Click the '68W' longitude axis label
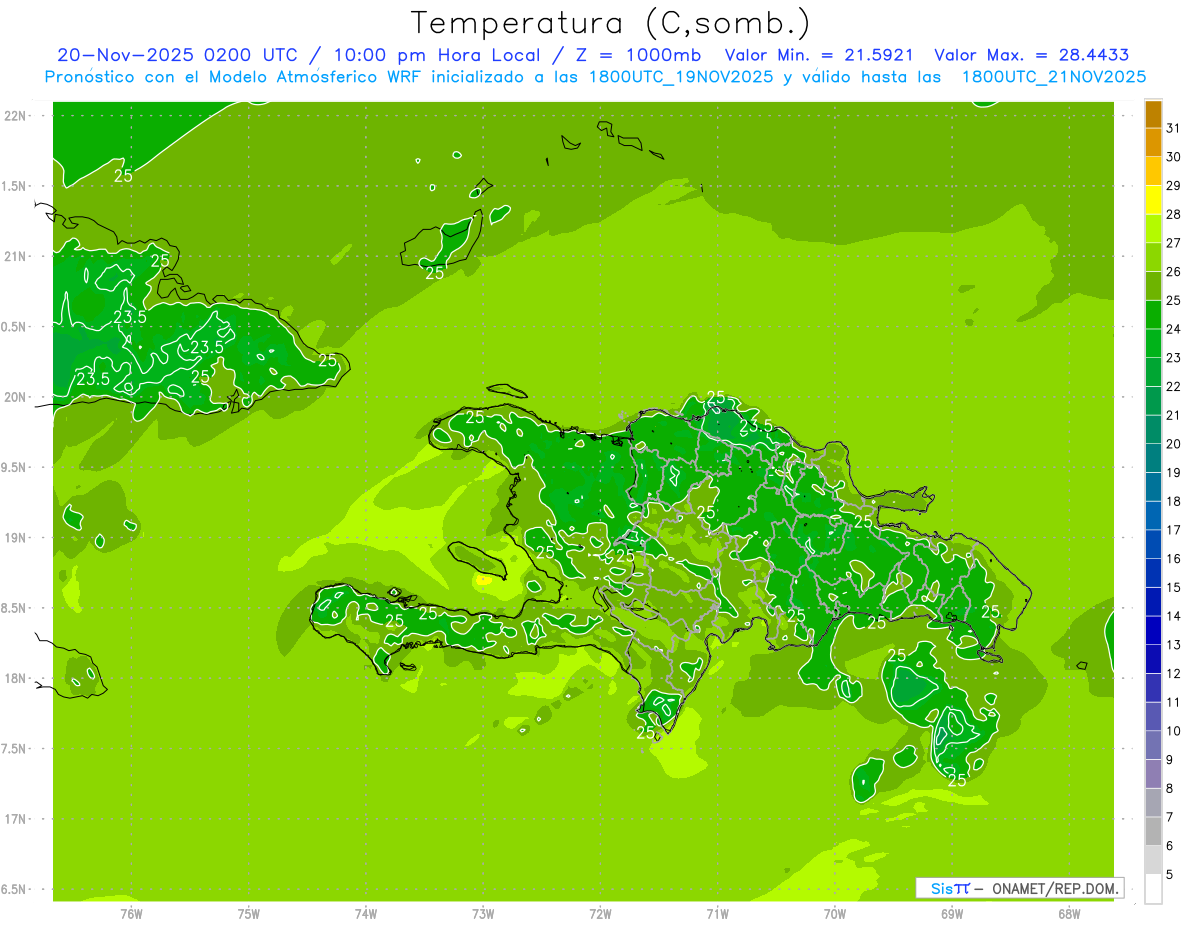Image resolution: width=1200 pixels, height=927 pixels. pos(1069,913)
